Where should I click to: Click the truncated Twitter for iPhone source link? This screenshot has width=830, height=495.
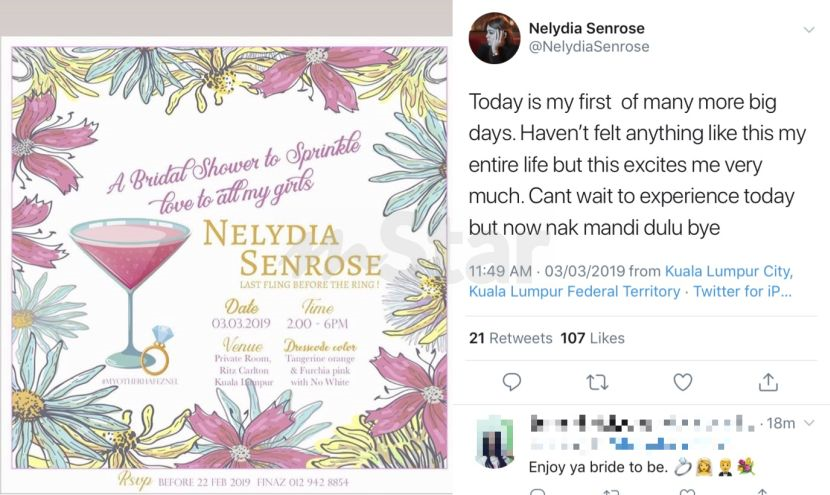tap(740, 292)
